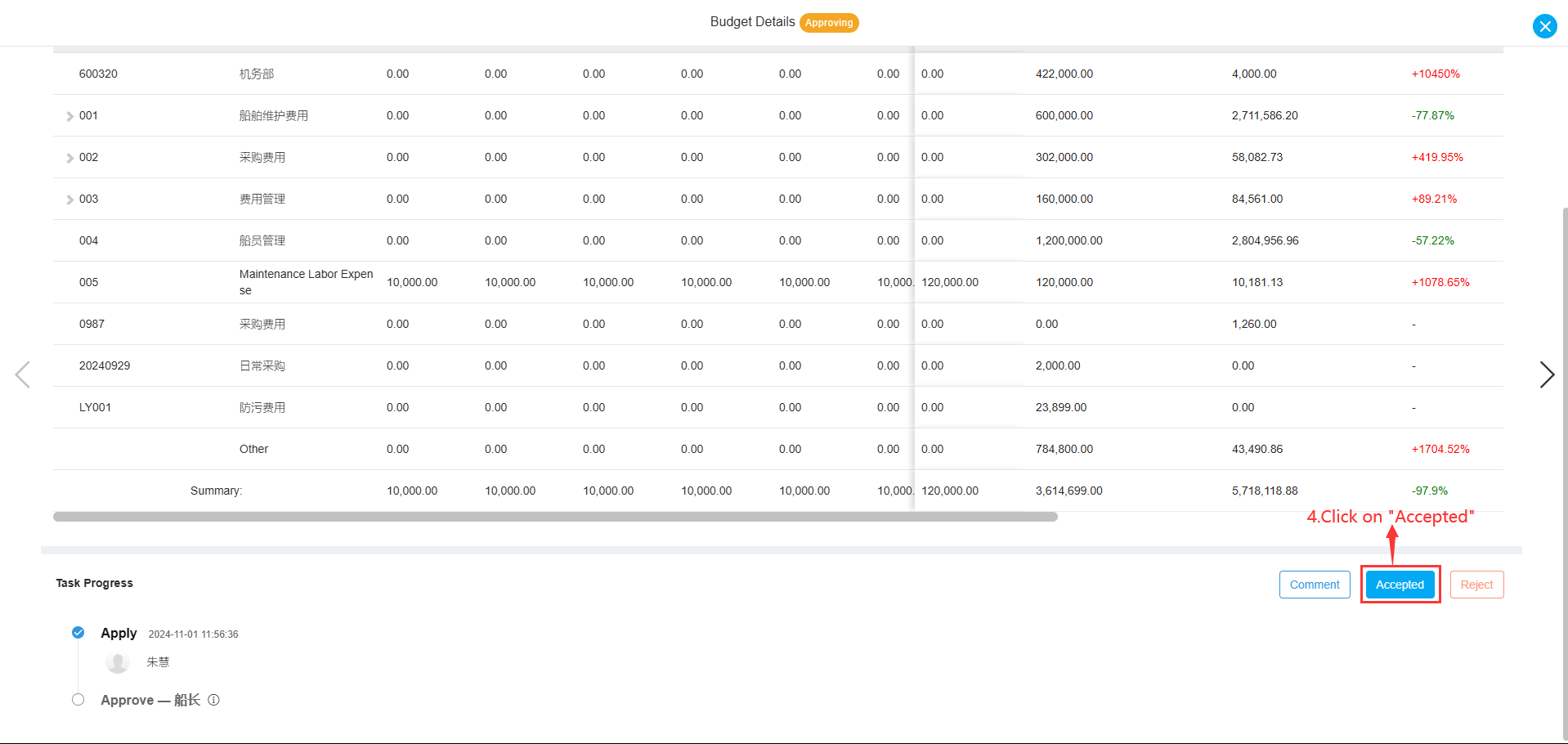The height and width of the screenshot is (744, 1568).
Task: Select code cell 004
Action: click(x=88, y=240)
